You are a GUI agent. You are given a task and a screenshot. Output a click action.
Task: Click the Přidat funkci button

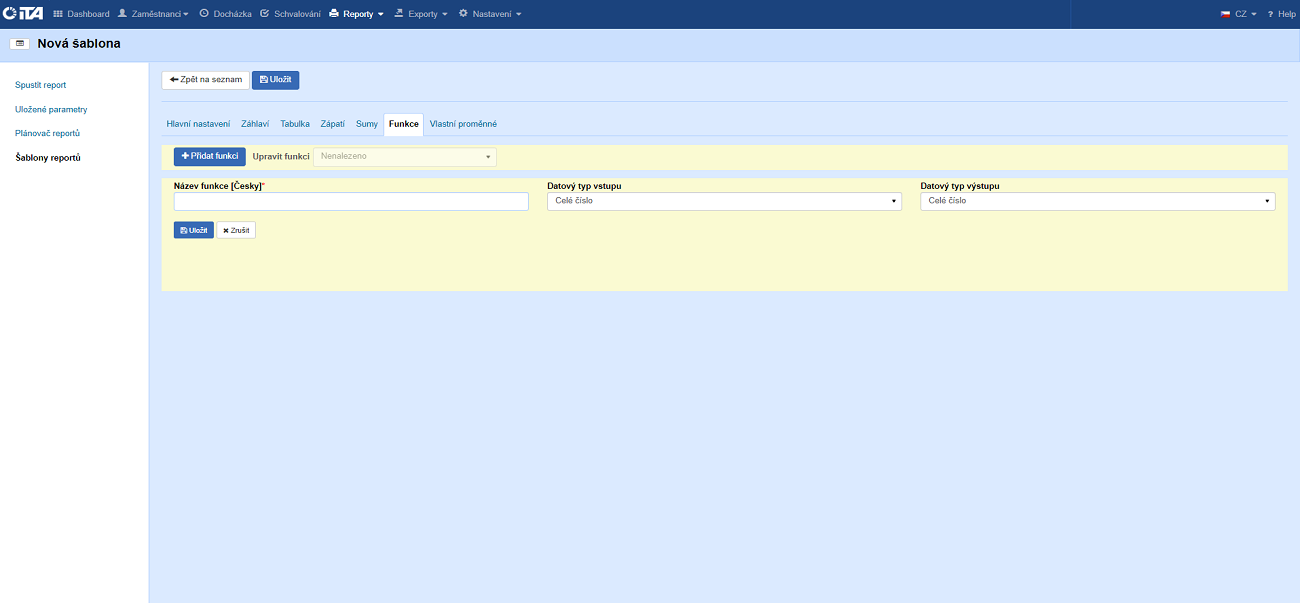[x=210, y=157]
